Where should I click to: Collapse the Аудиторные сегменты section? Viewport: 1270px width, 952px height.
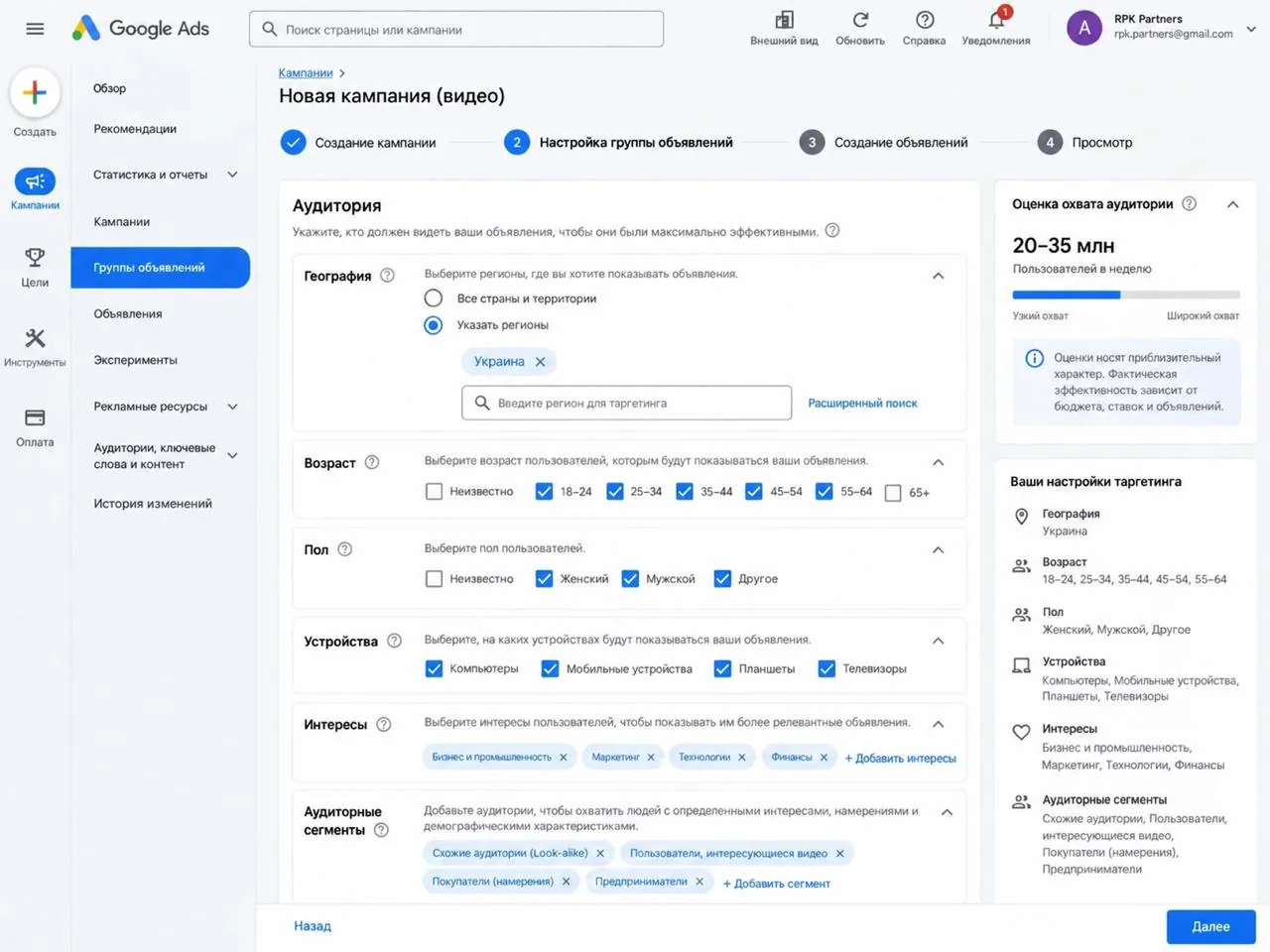coord(947,812)
